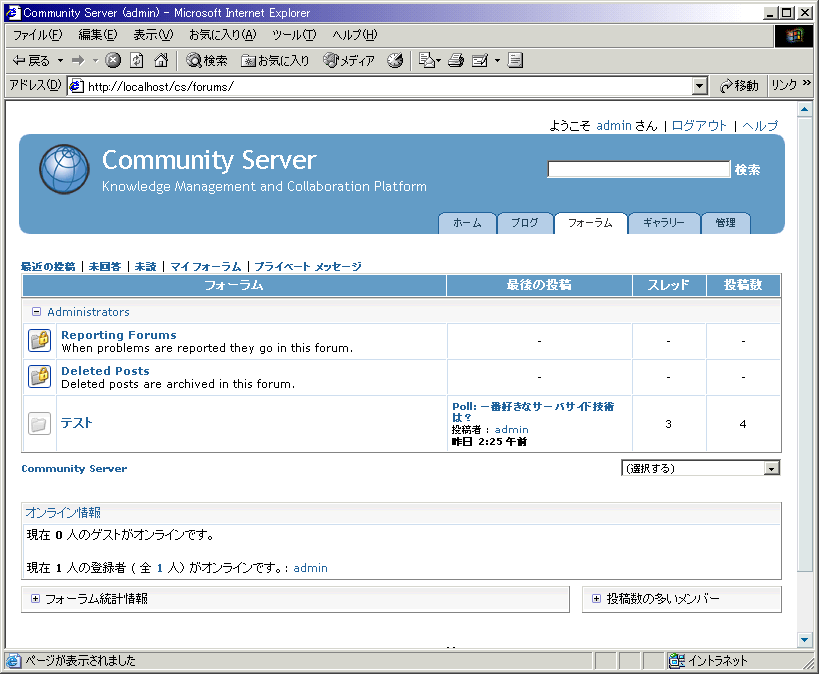Click the 検索 button beside search box
819x674 pixels.
click(x=747, y=170)
